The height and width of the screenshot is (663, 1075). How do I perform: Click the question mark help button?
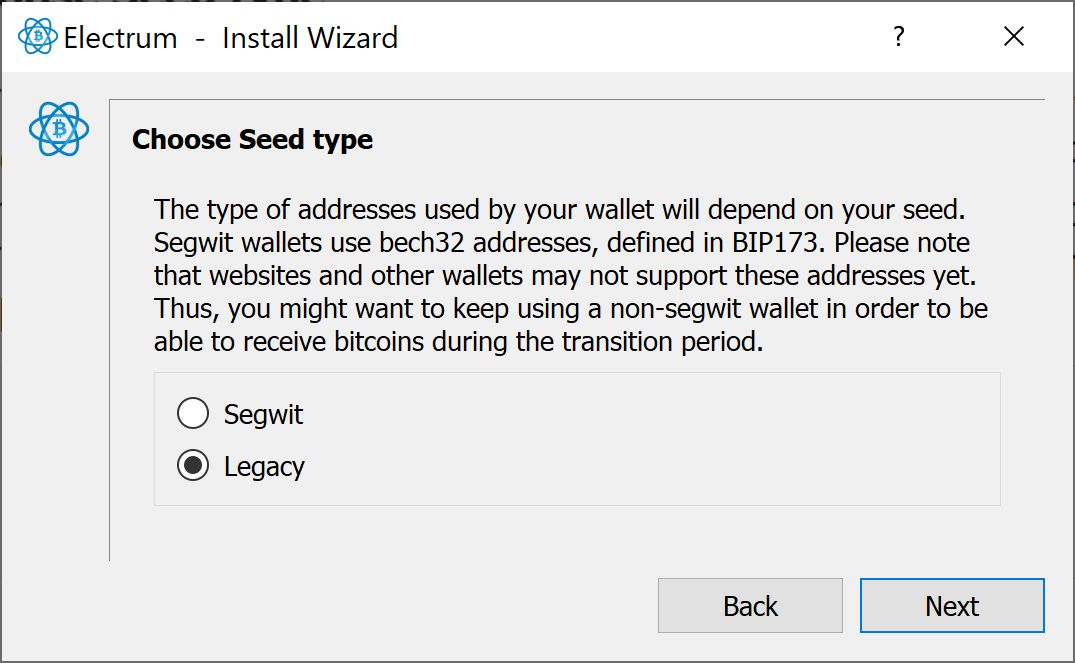click(898, 37)
